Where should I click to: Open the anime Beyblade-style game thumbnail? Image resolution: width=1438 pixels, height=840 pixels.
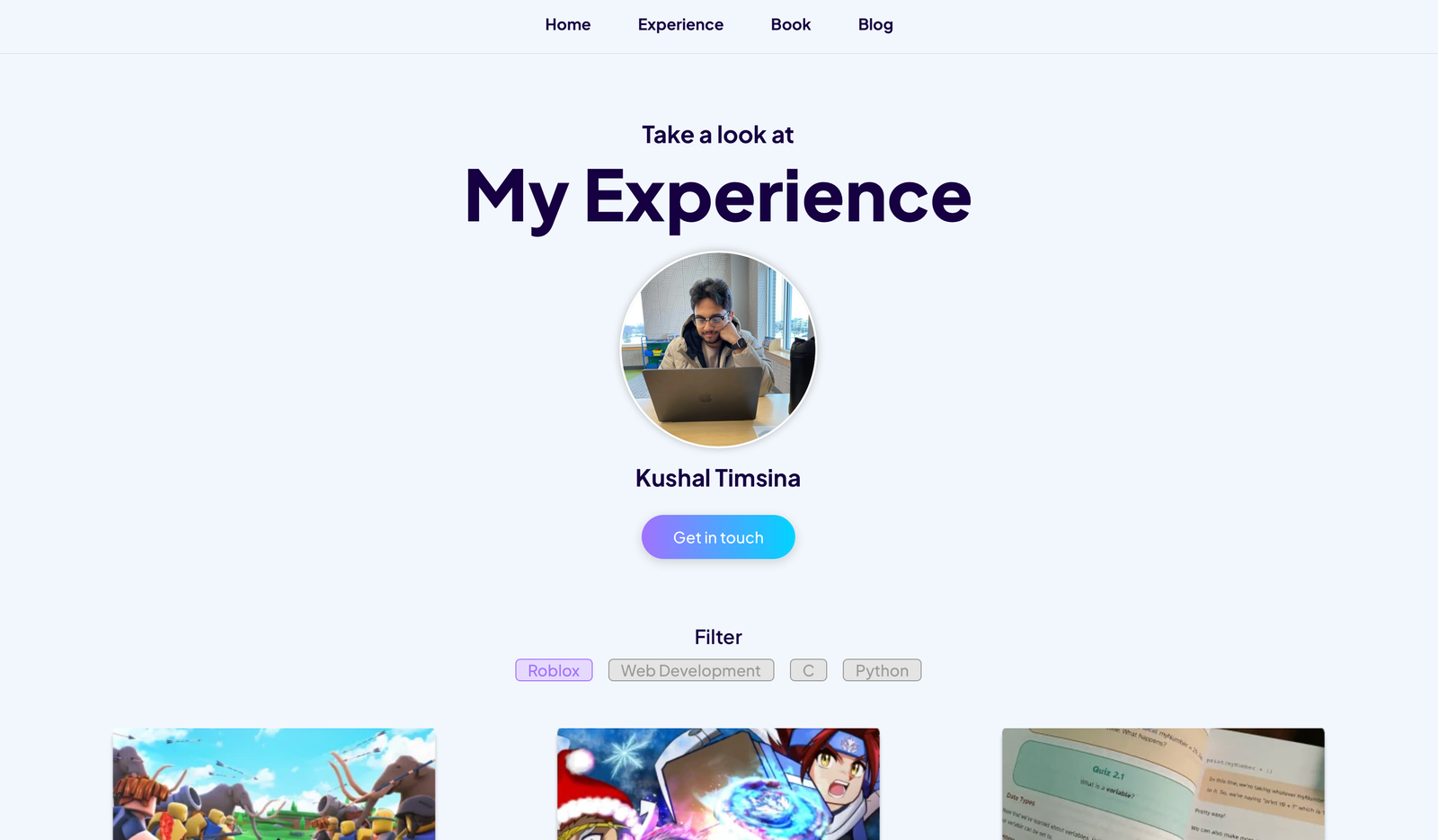pyautogui.click(x=718, y=784)
